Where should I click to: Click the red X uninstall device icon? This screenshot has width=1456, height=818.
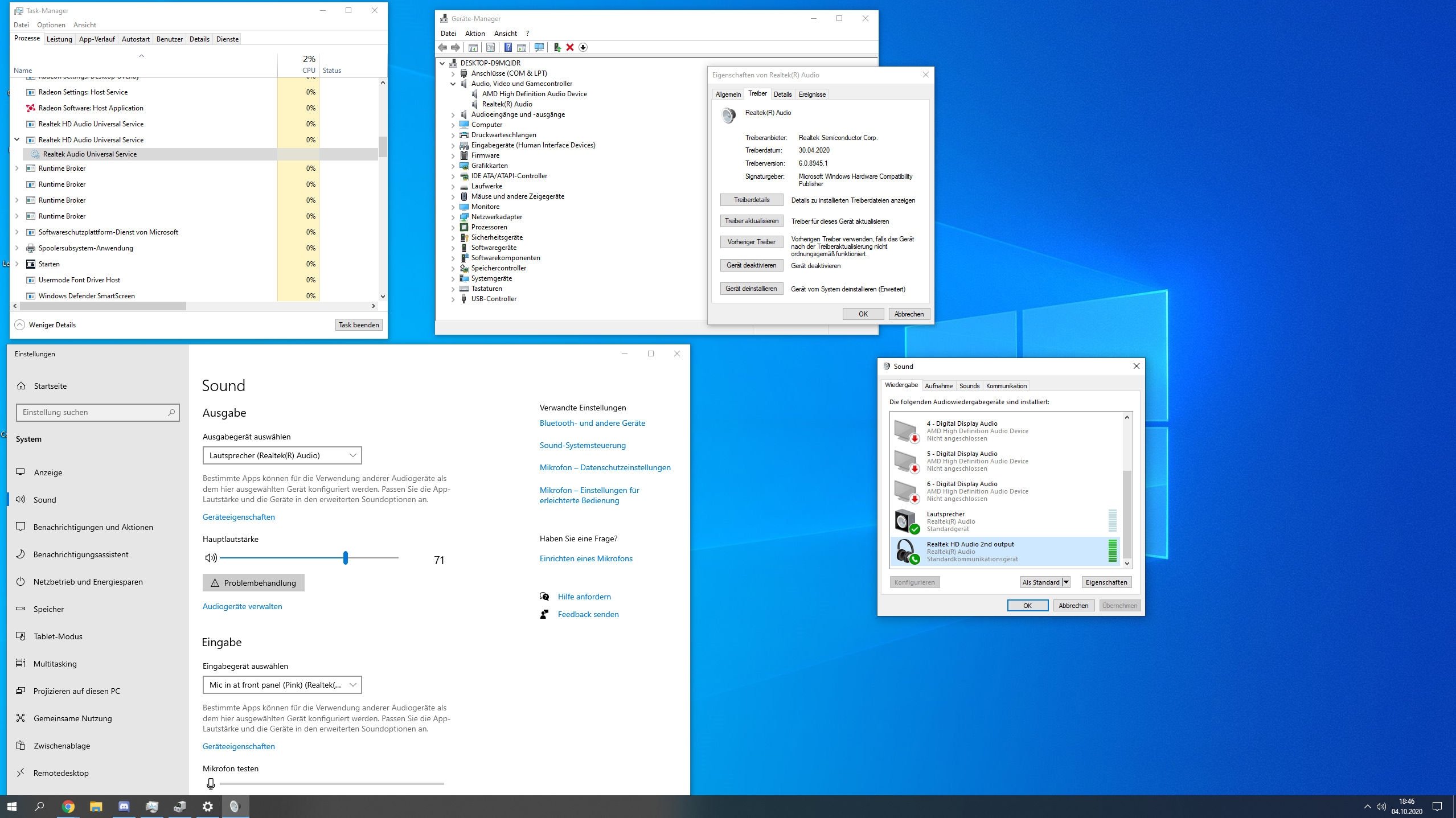(x=570, y=47)
